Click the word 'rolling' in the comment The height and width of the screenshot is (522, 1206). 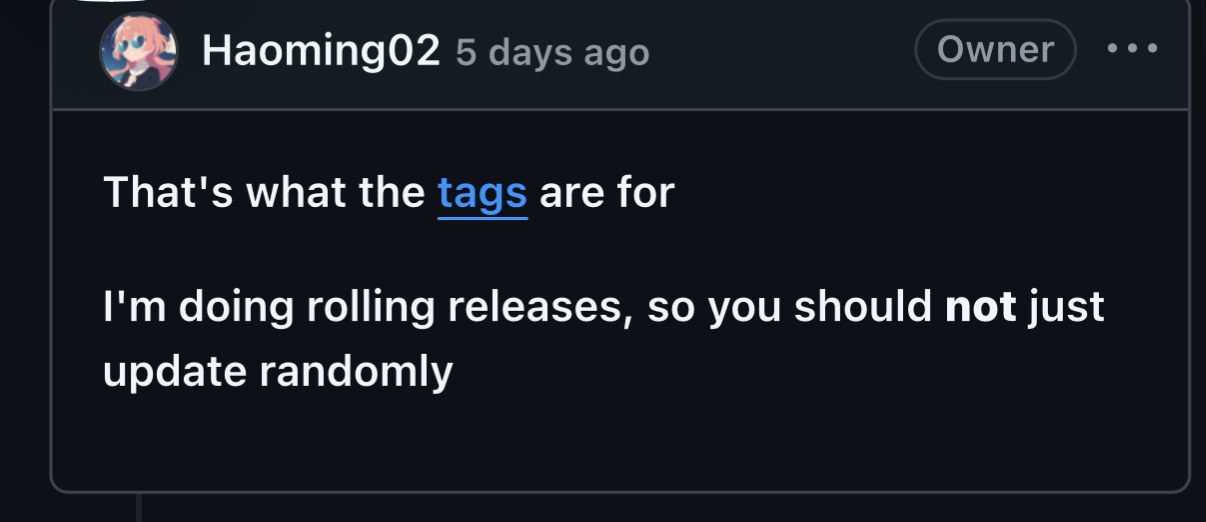click(x=370, y=308)
